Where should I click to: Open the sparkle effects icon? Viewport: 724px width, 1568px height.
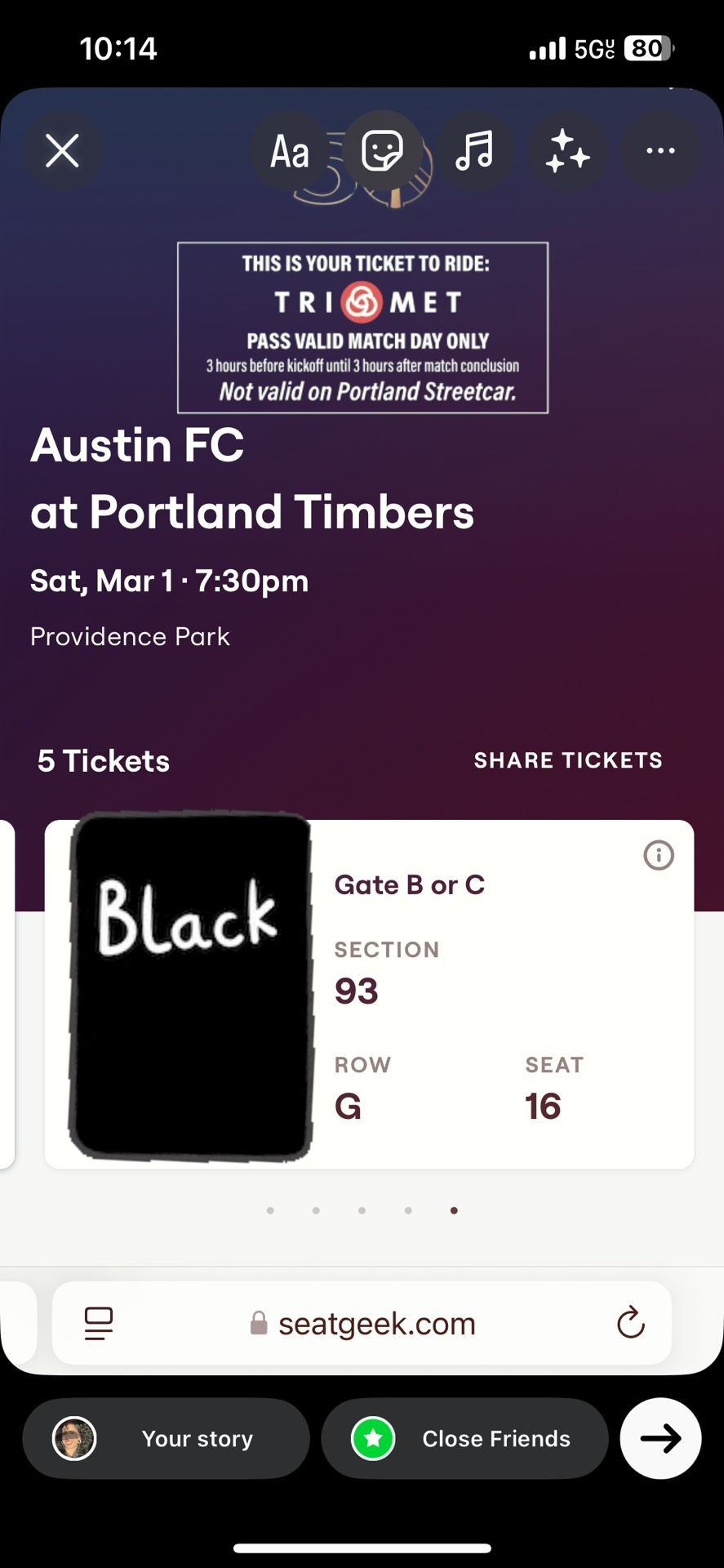point(567,151)
